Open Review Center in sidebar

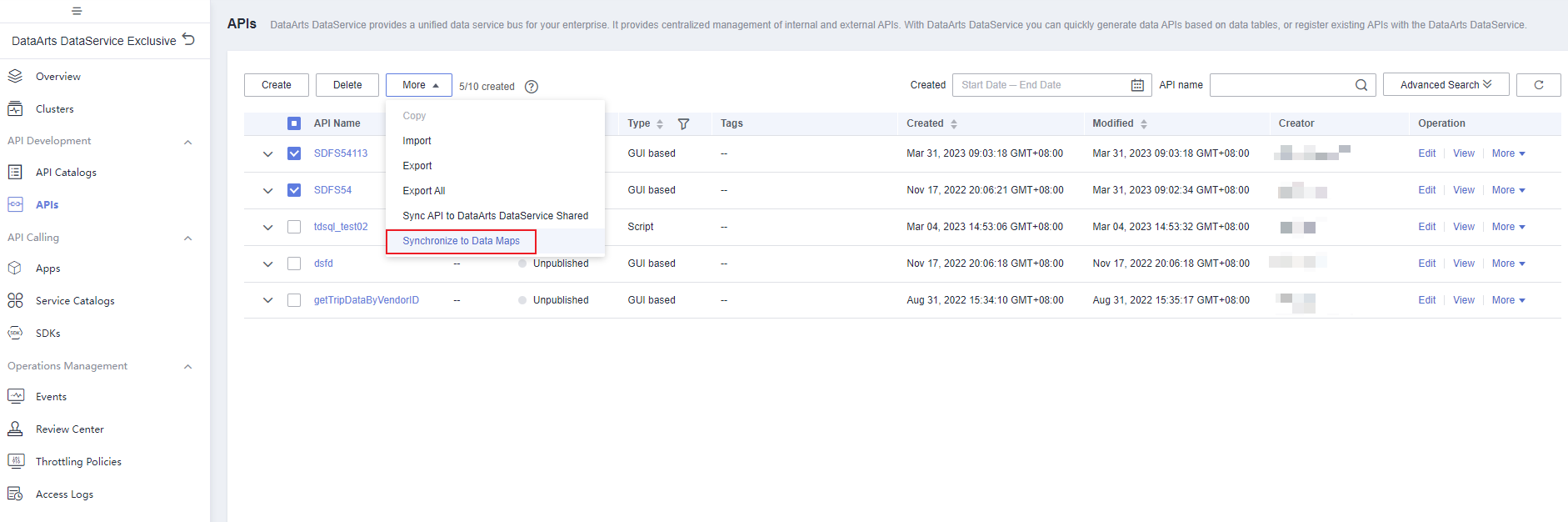click(70, 429)
